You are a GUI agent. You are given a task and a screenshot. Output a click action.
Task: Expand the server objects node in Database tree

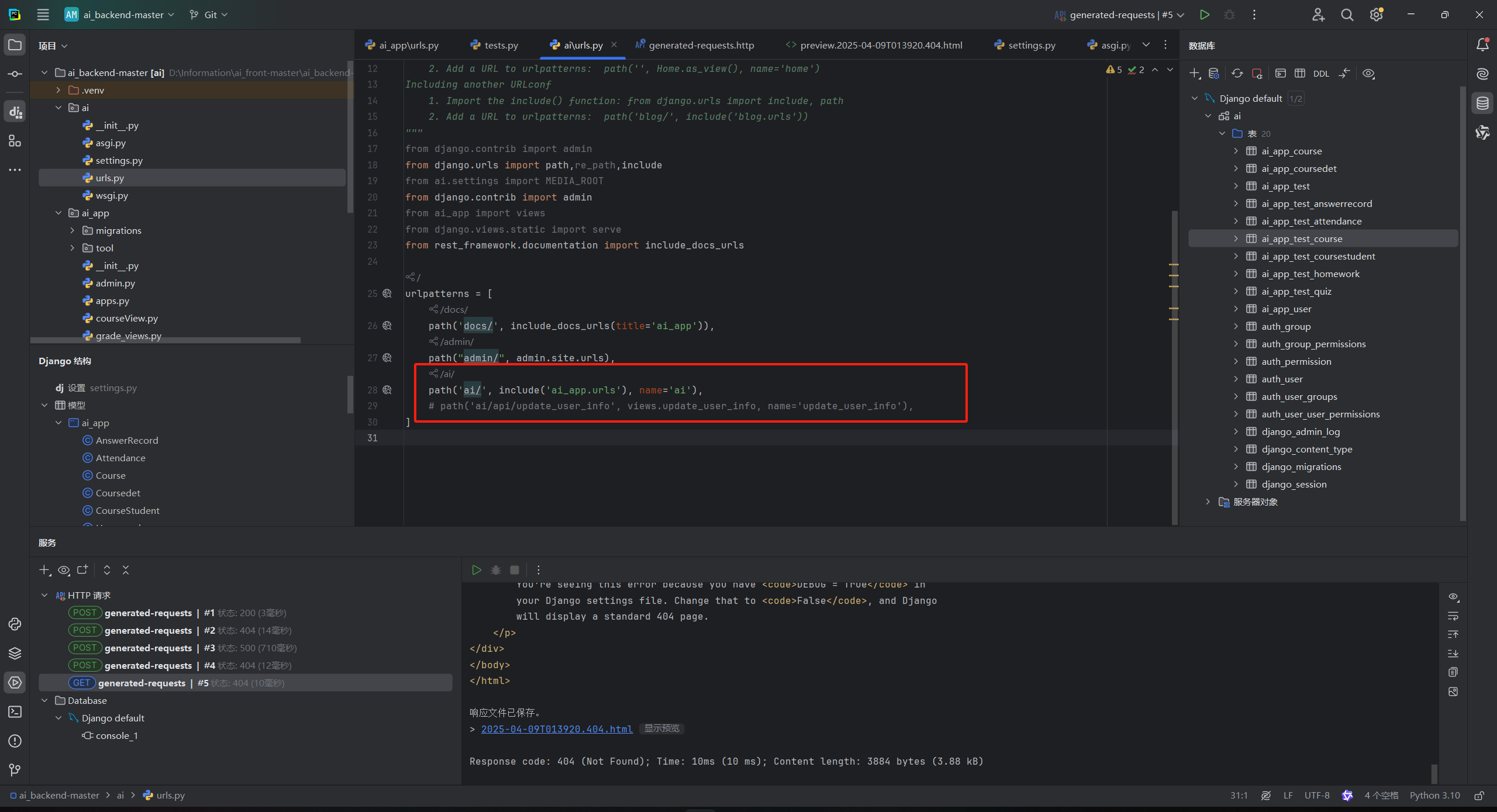pos(1208,502)
